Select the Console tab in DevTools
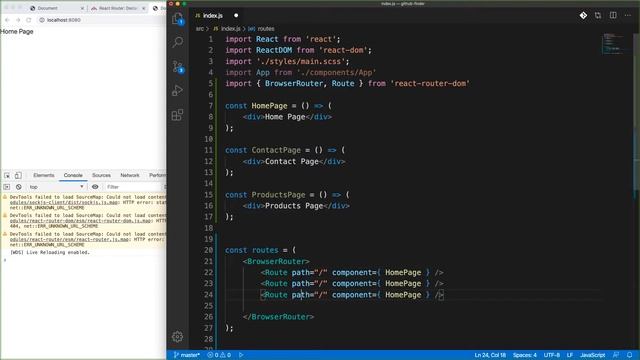Viewport: 640px width, 360px height. (73, 176)
